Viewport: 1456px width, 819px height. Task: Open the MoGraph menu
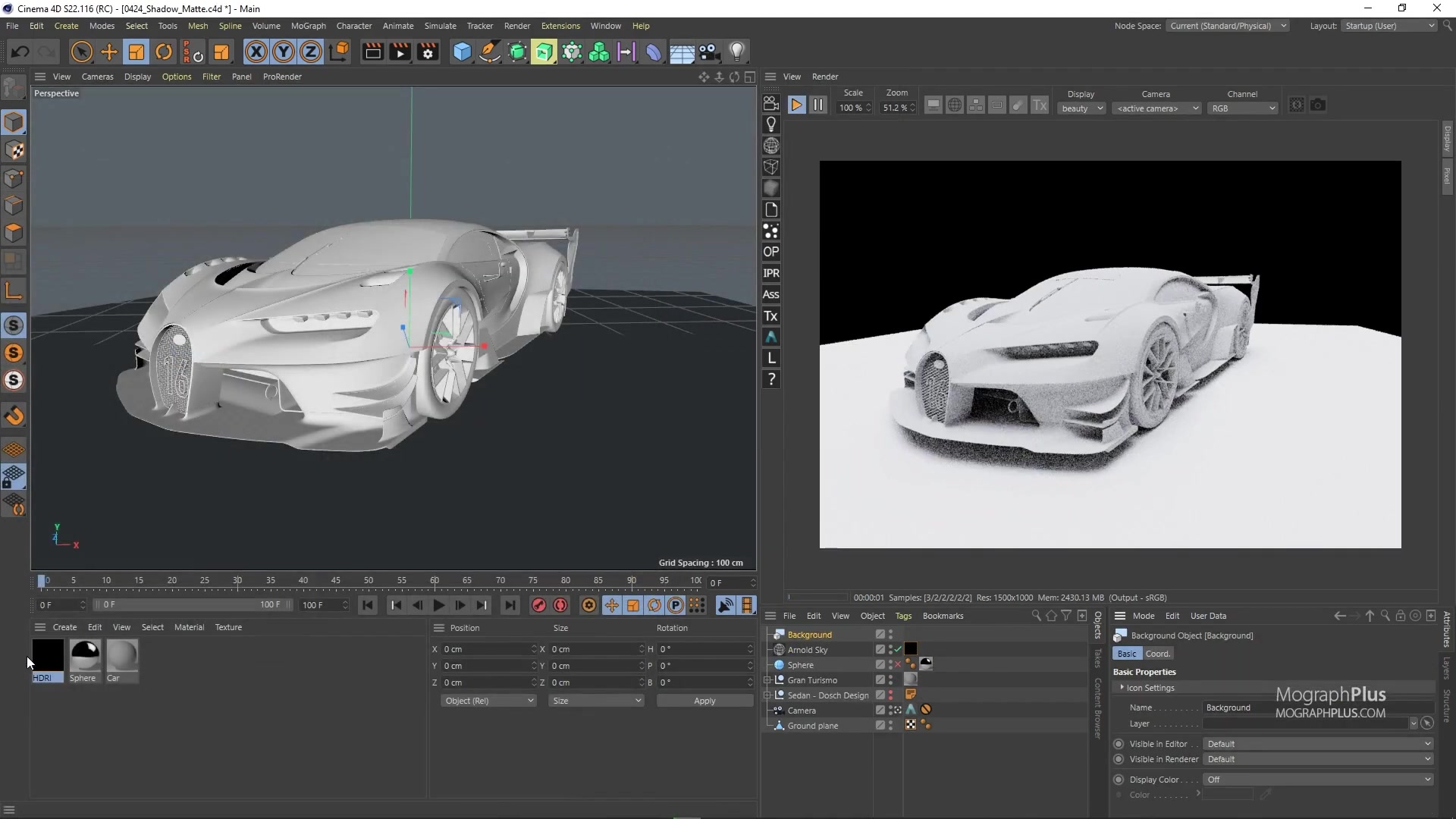308,25
